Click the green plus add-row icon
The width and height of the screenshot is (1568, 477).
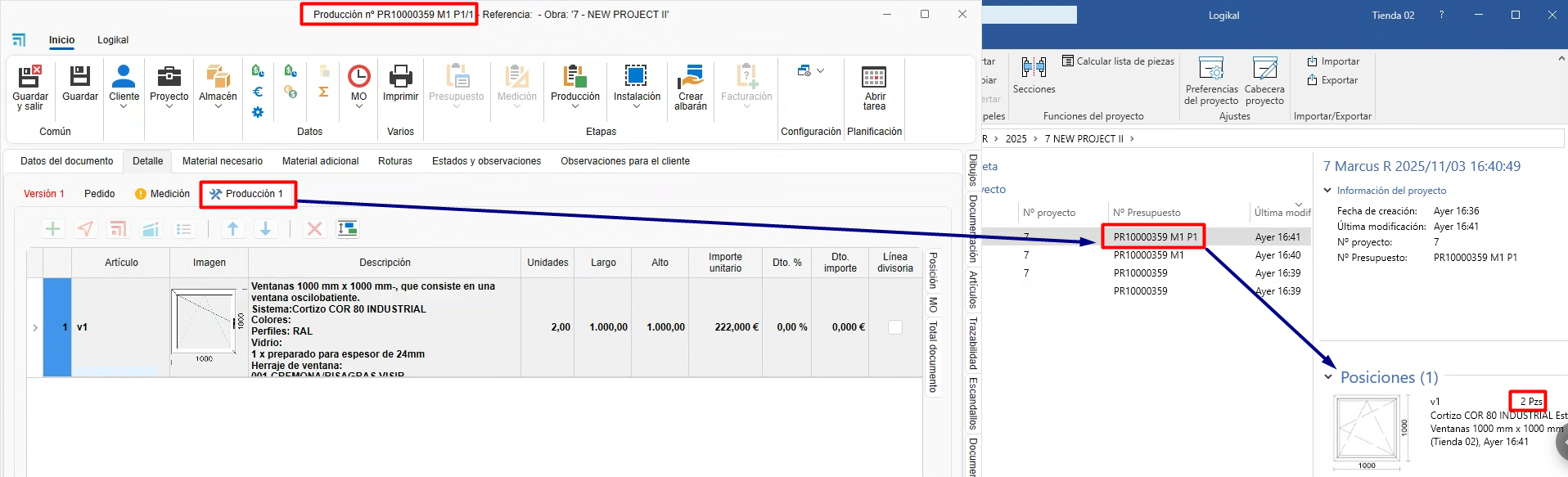click(53, 229)
